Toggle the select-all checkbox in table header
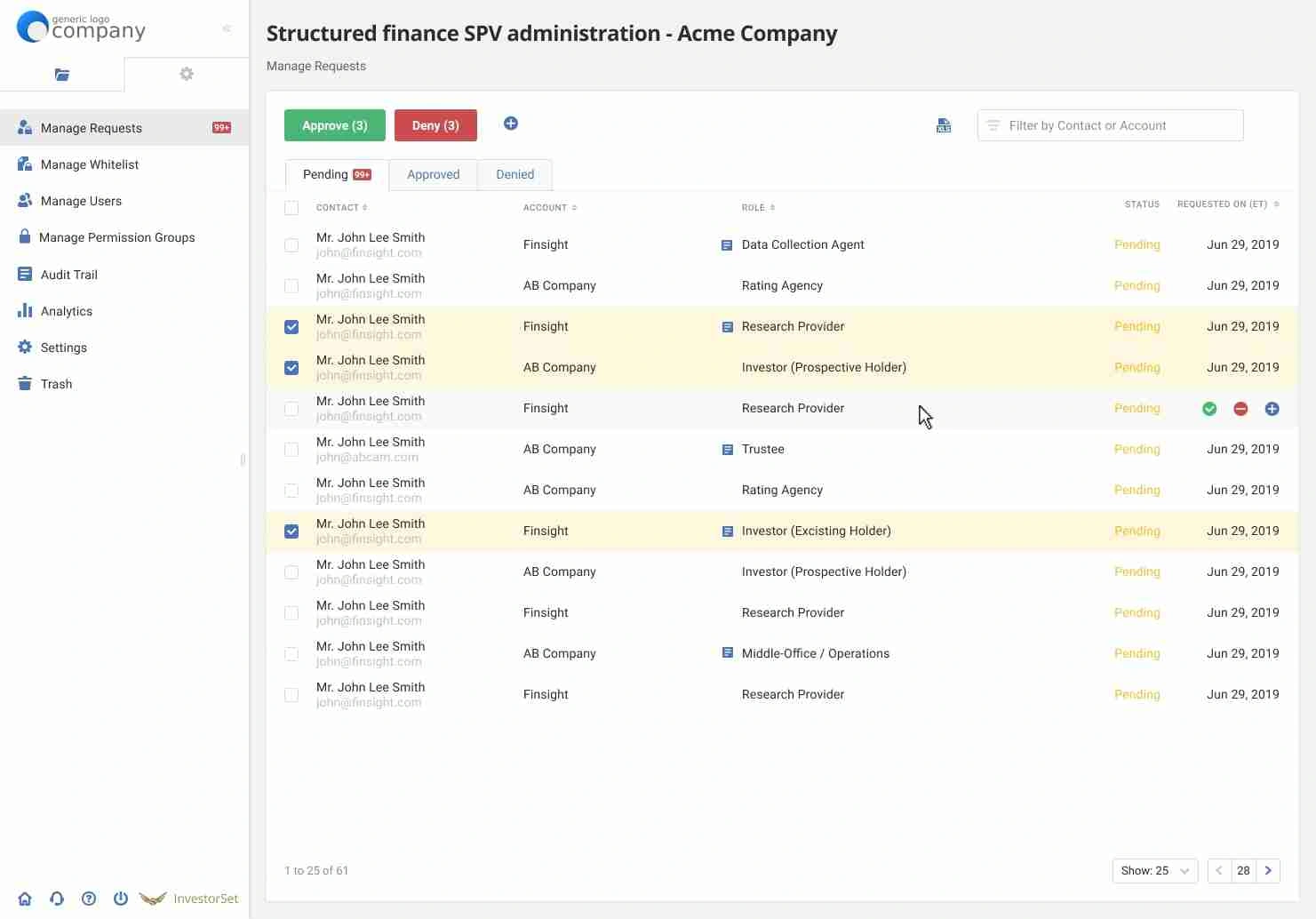 [x=291, y=208]
